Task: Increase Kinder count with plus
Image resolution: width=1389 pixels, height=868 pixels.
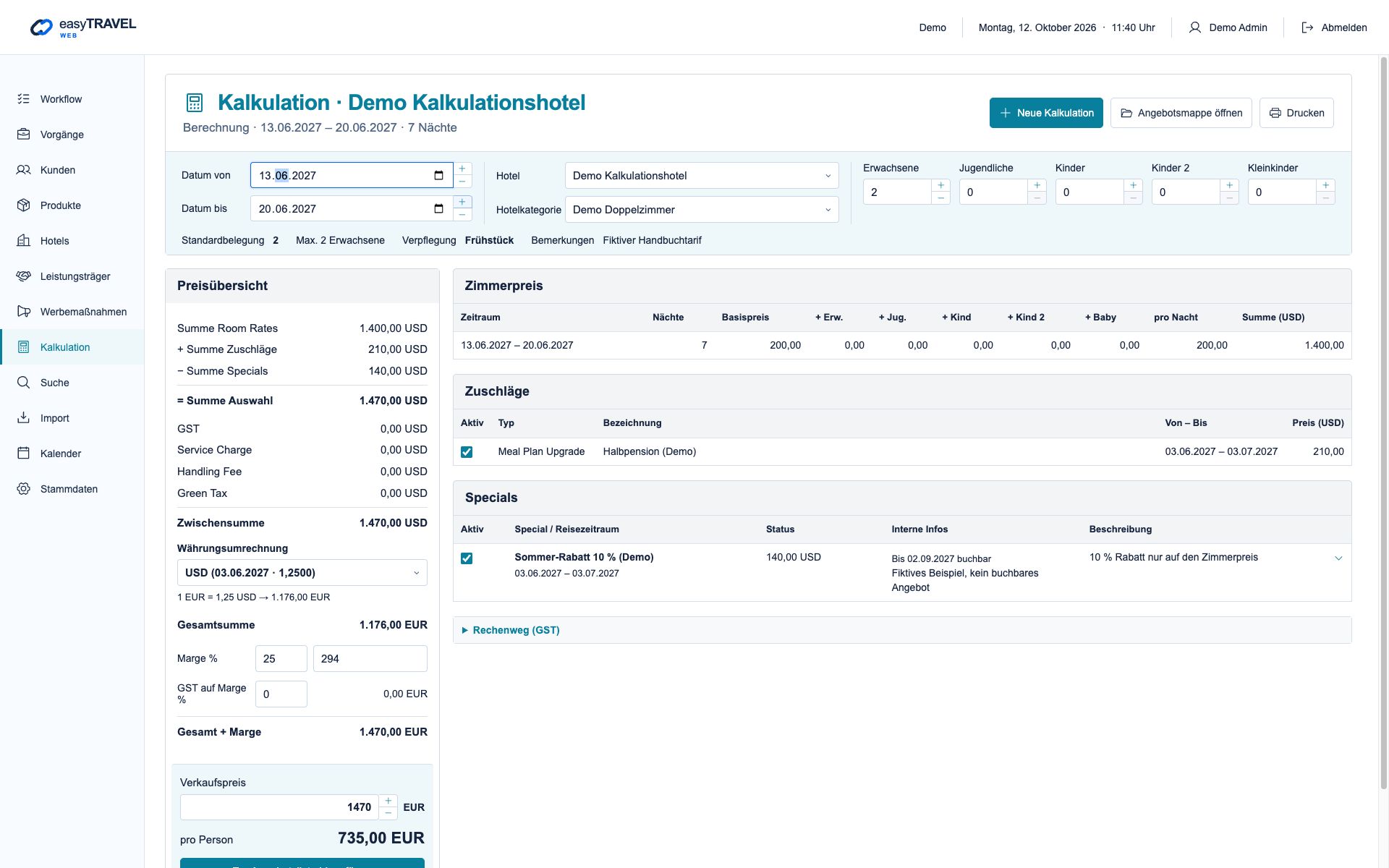Action: click(1133, 185)
